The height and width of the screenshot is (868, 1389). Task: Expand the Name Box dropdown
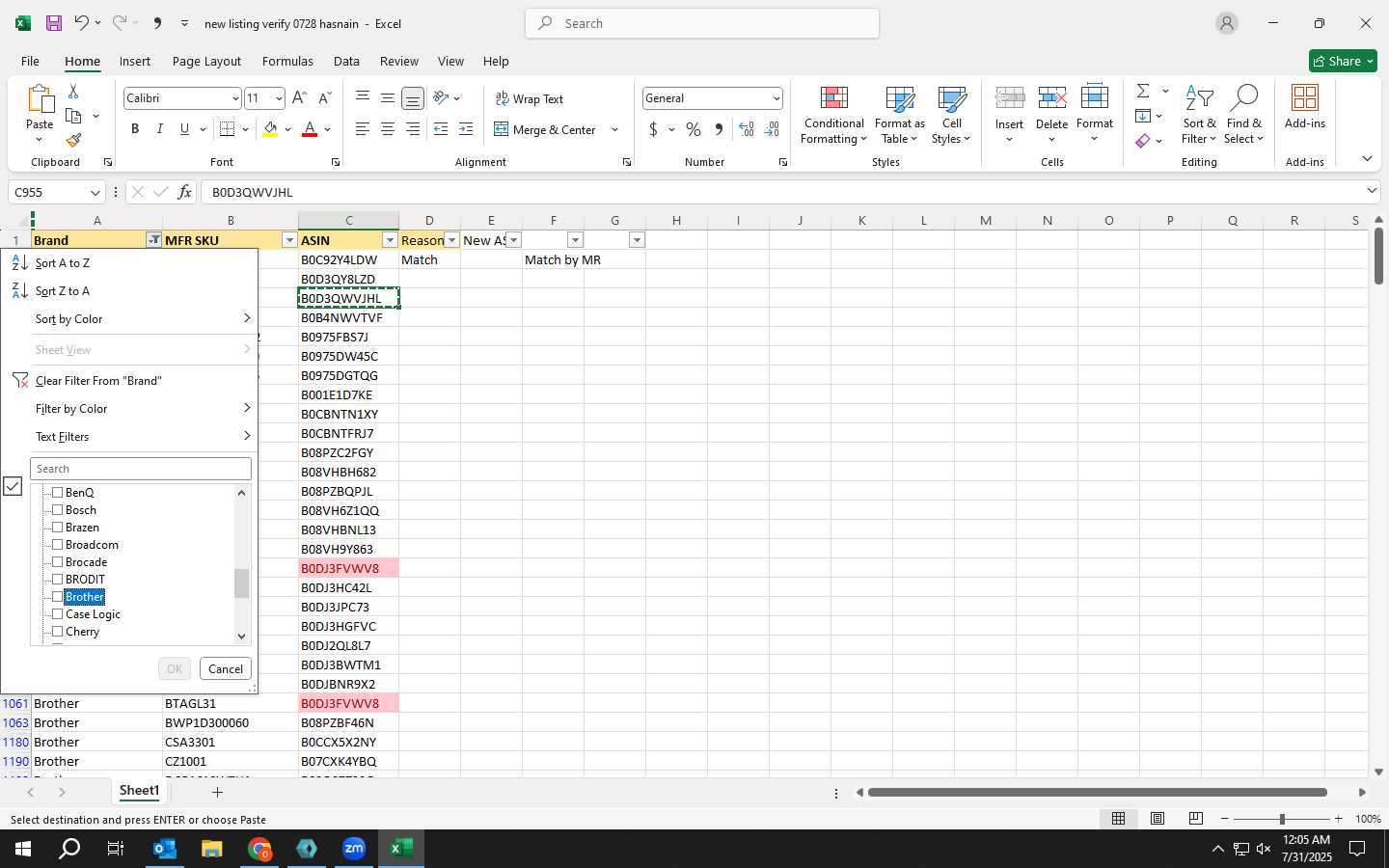95,192
